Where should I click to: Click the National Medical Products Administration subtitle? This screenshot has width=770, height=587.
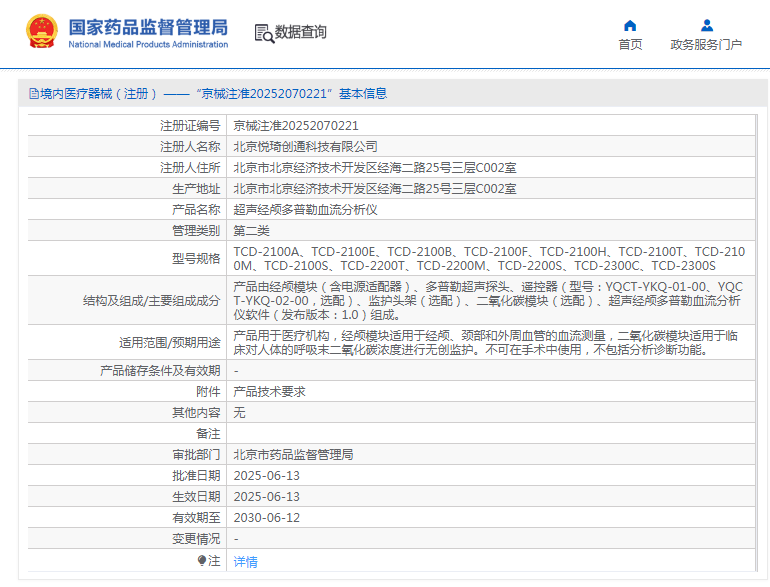pyautogui.click(x=148, y=45)
